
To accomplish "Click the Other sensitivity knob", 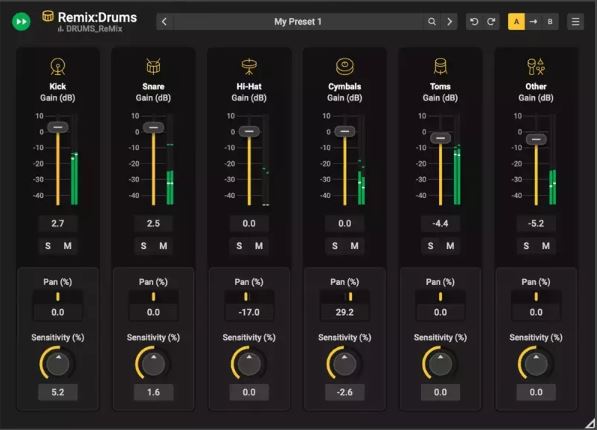I will 536,363.
